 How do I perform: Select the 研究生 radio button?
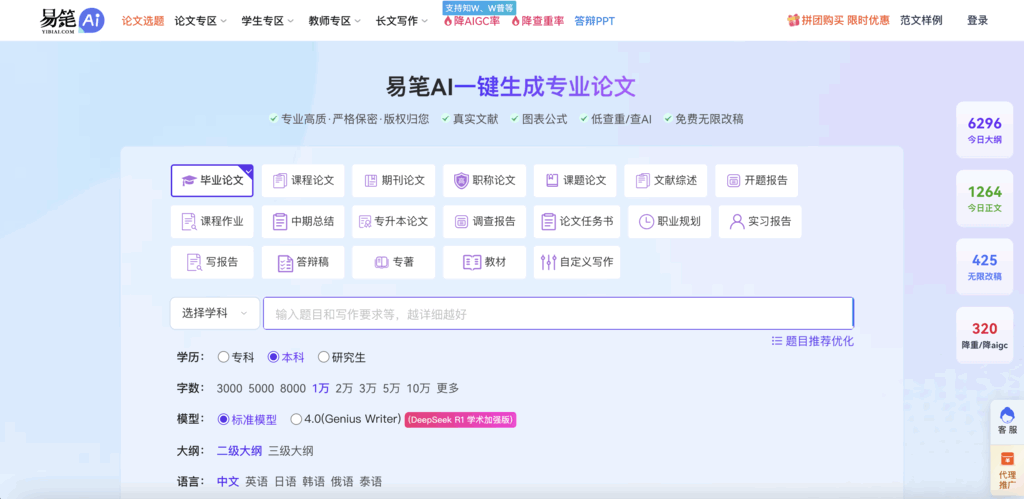[324, 357]
